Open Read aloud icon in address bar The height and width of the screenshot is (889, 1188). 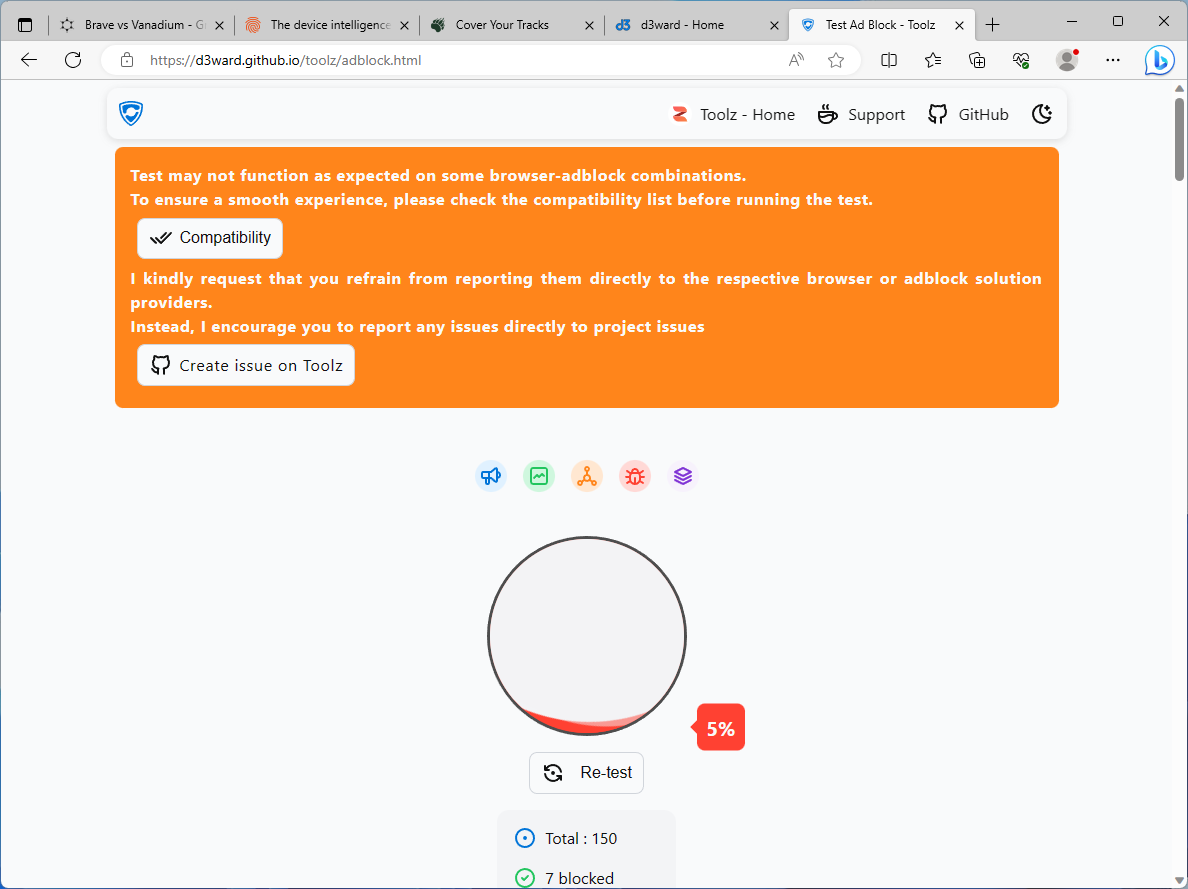tap(796, 60)
